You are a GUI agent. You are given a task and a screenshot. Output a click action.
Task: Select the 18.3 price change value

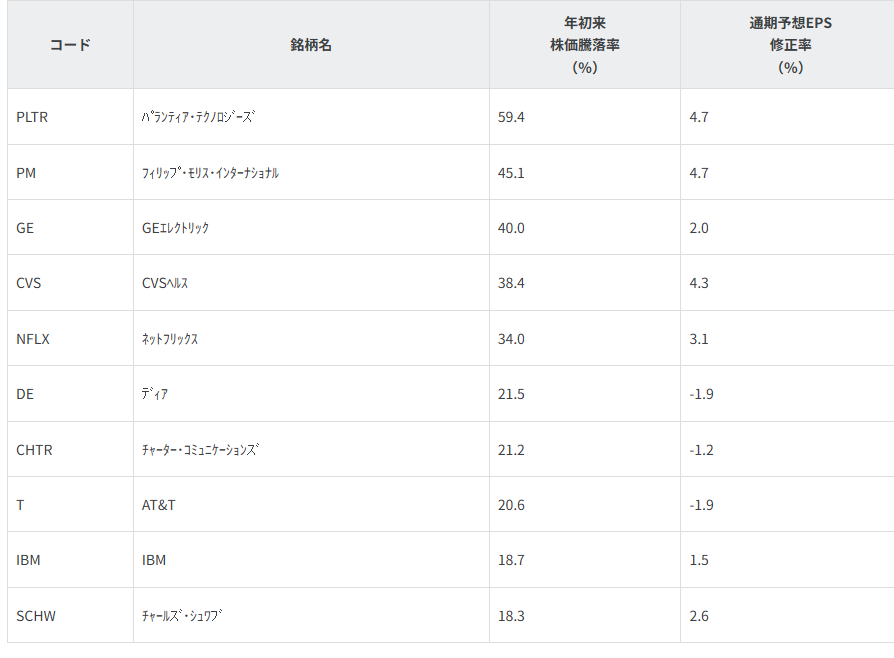click(x=511, y=616)
